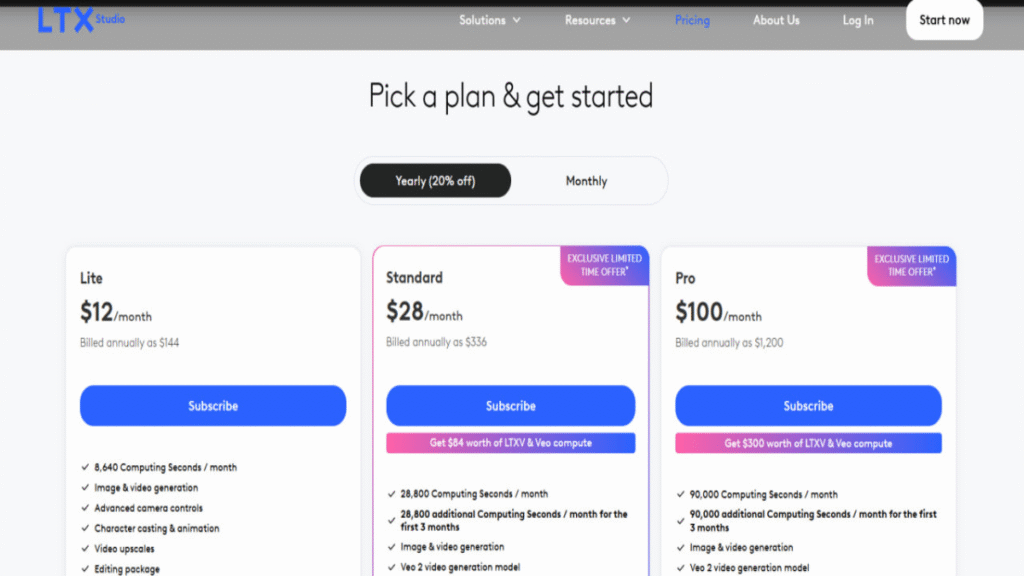The image size is (1024, 576).
Task: Open the Pricing nav item
Action: tap(692, 20)
